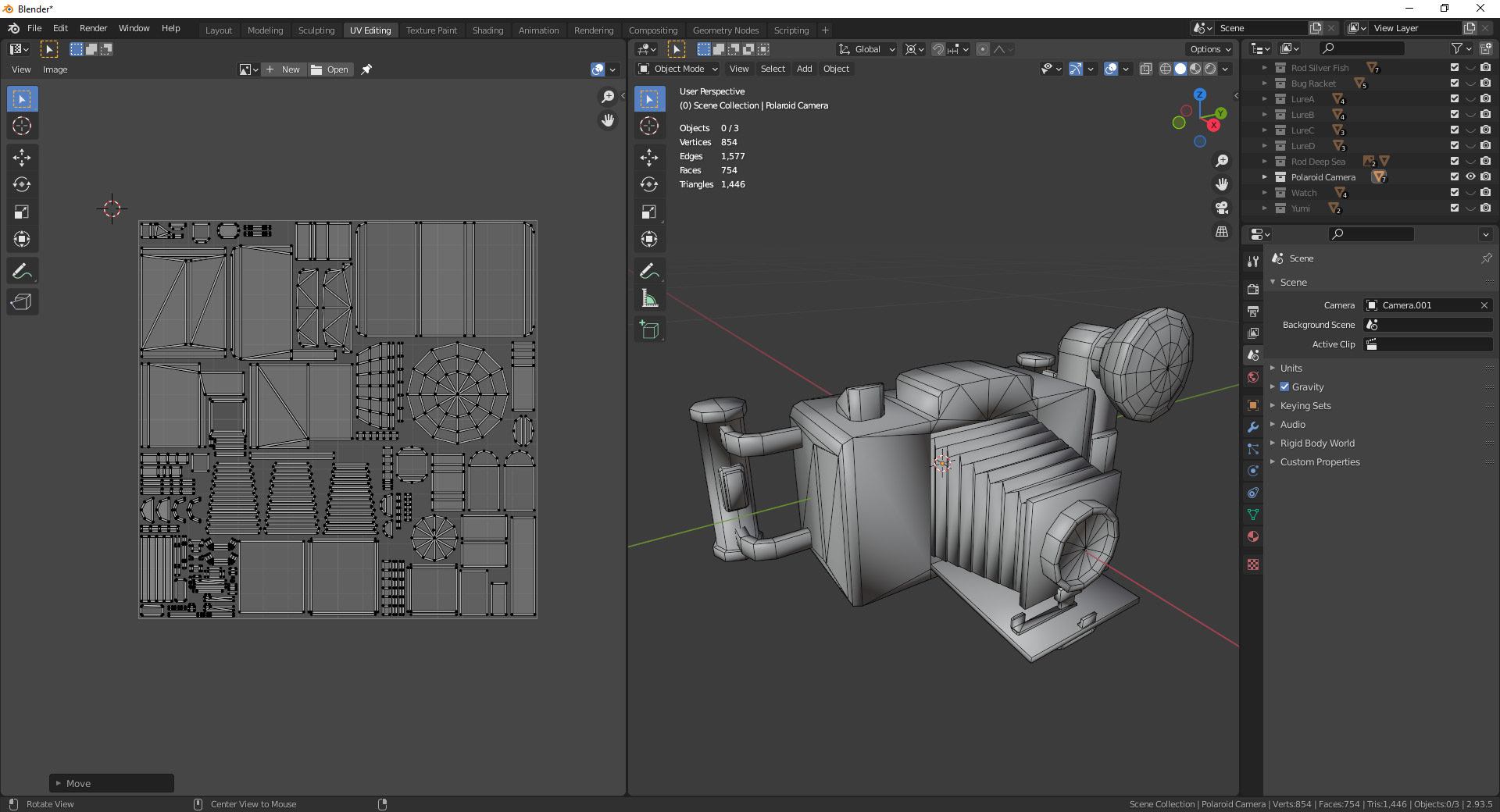Open the UV editor Image menu

[55, 69]
